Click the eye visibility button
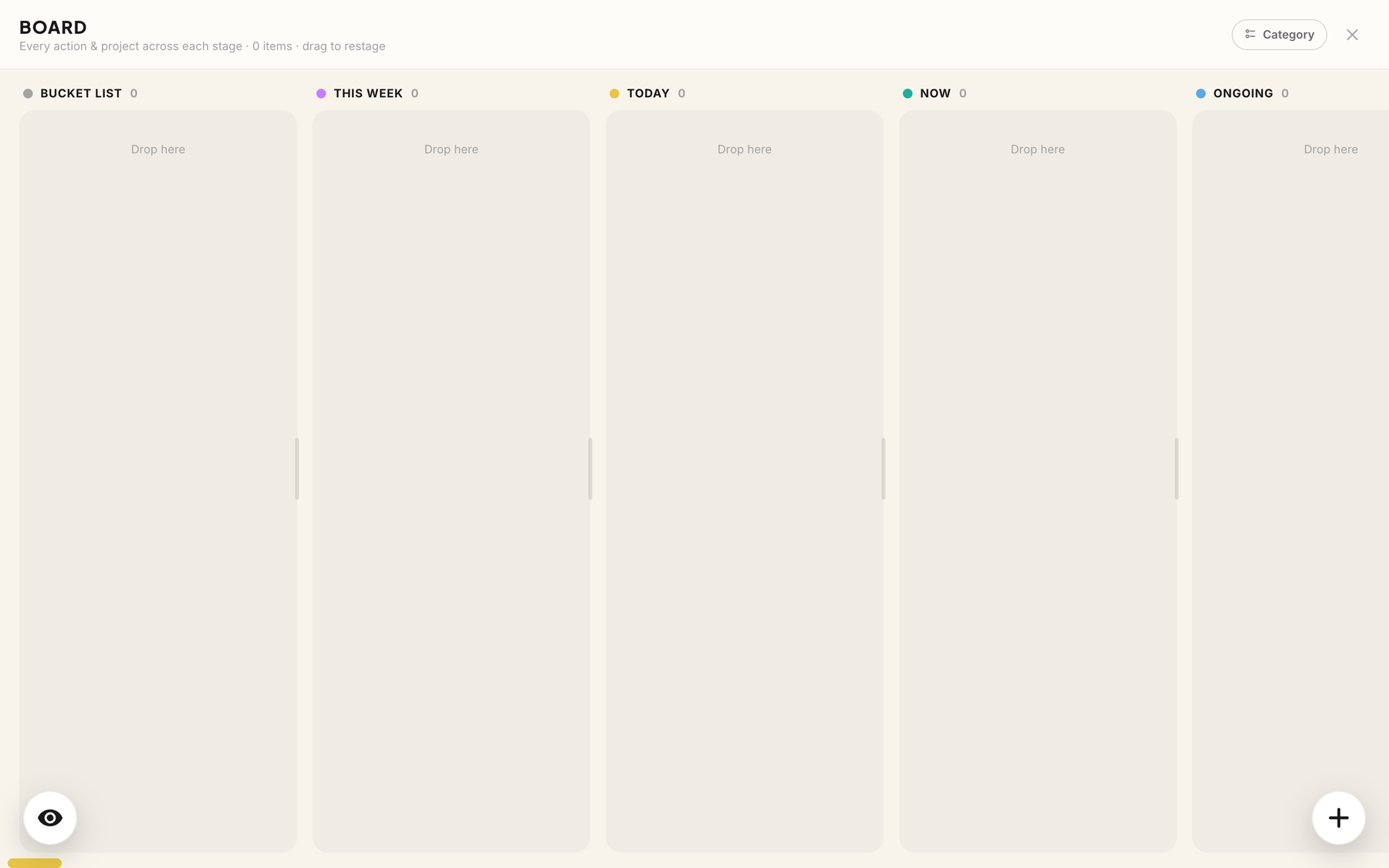 point(50,818)
